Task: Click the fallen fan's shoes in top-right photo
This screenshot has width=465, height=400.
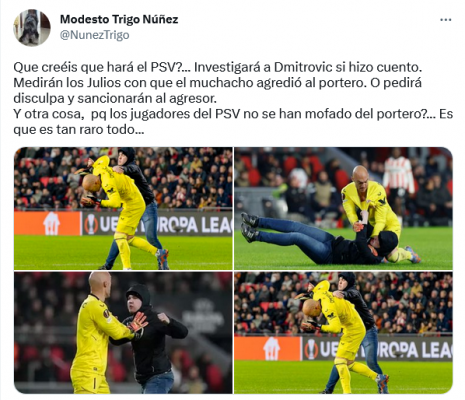Action: tap(250, 227)
